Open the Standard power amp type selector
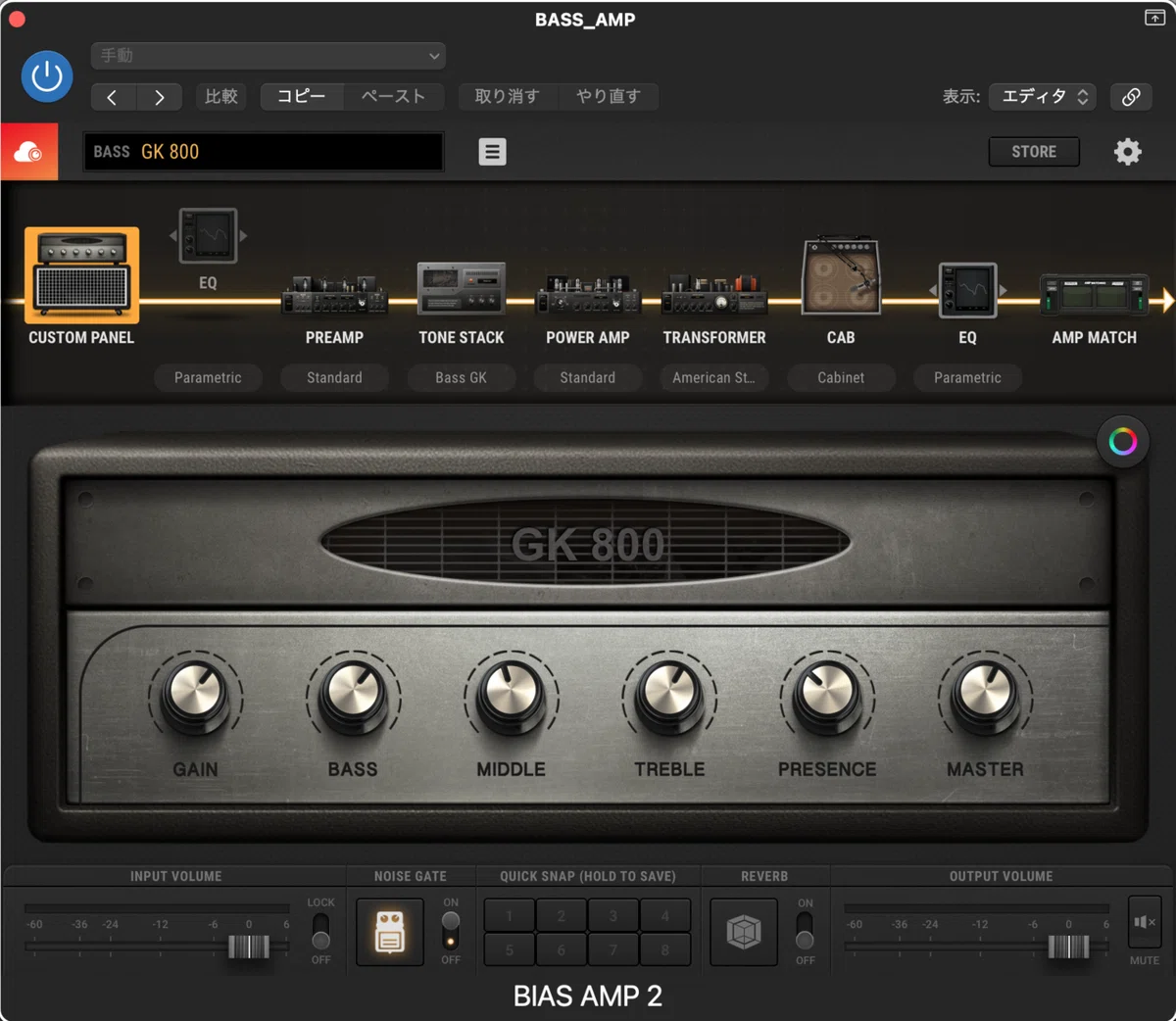The width and height of the screenshot is (1176, 1021). 588,377
